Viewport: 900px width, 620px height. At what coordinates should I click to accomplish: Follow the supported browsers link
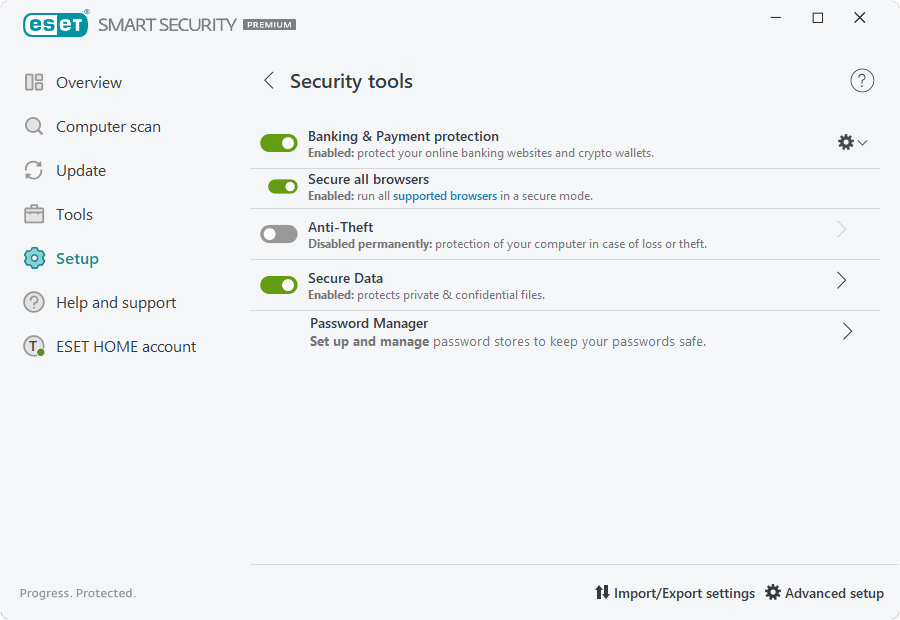point(445,196)
